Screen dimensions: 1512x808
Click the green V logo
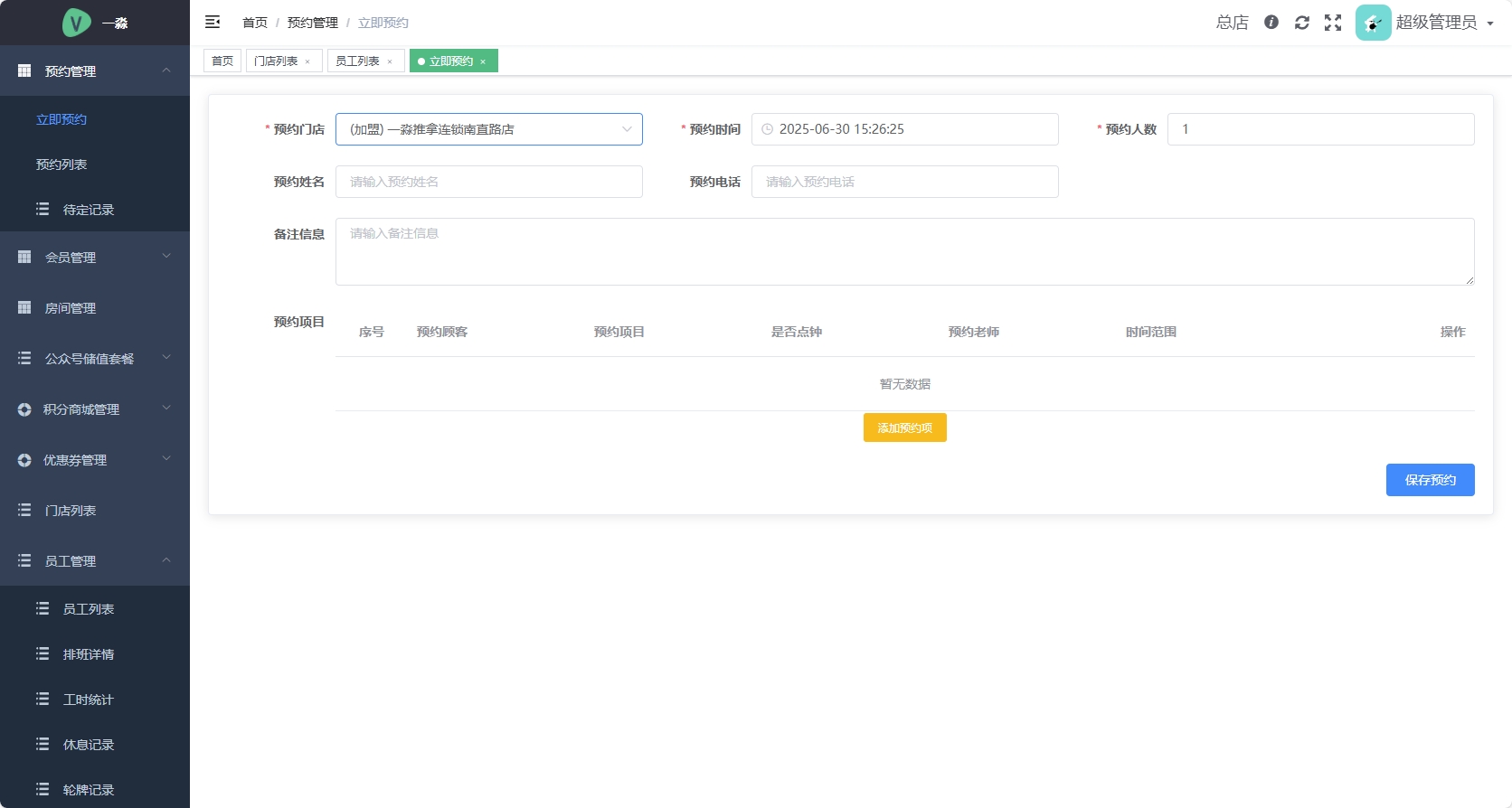pos(77,23)
